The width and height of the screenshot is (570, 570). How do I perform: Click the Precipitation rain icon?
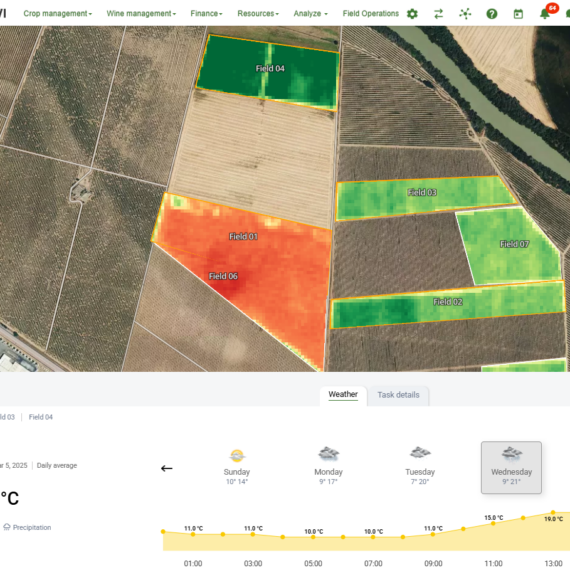pyautogui.click(x=7, y=527)
